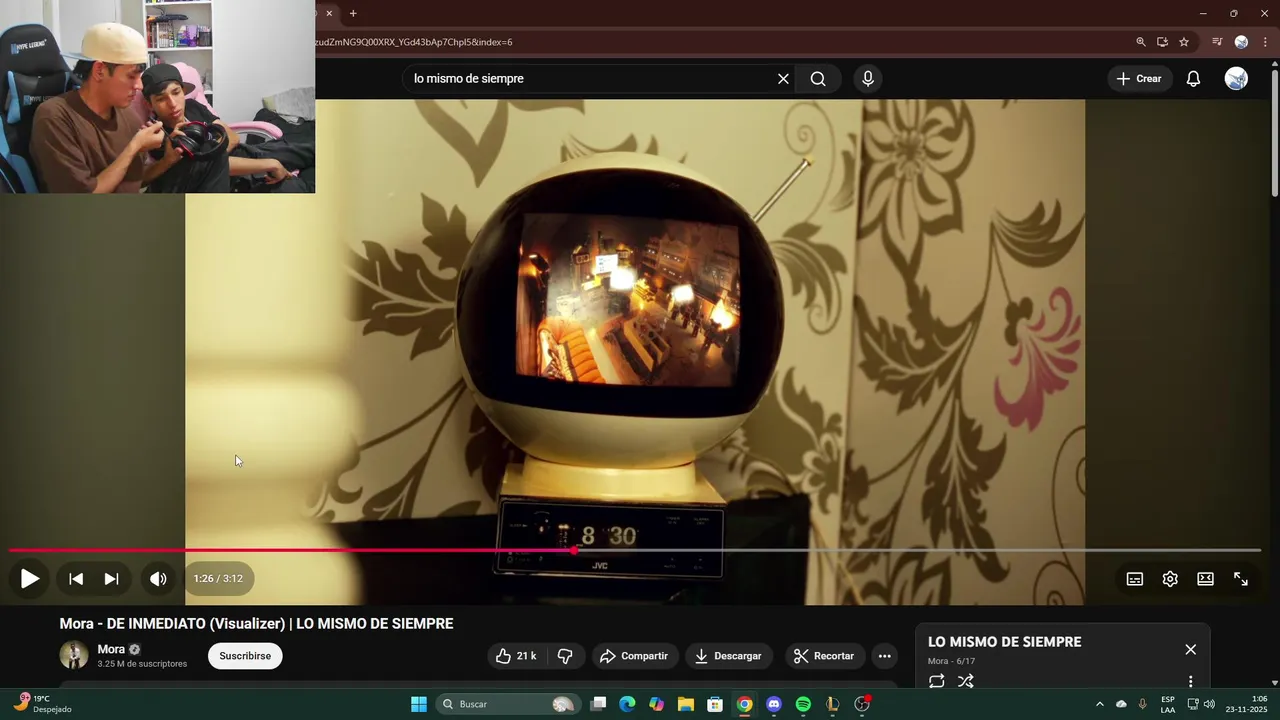Image resolution: width=1280 pixels, height=720 pixels.
Task: Open Microsoft Store from taskbar
Action: pos(715,704)
